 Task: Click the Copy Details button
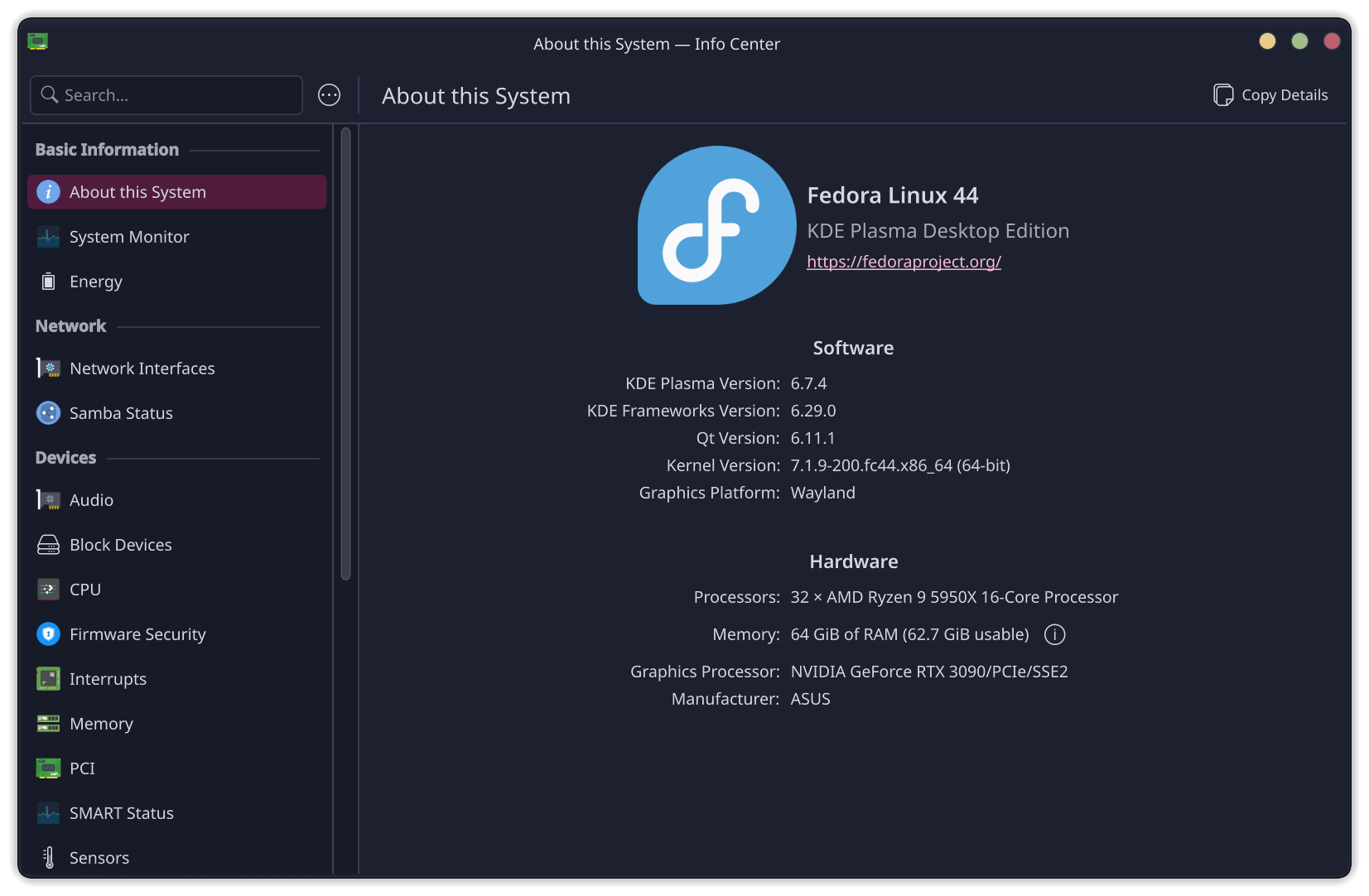pyautogui.click(x=1270, y=95)
